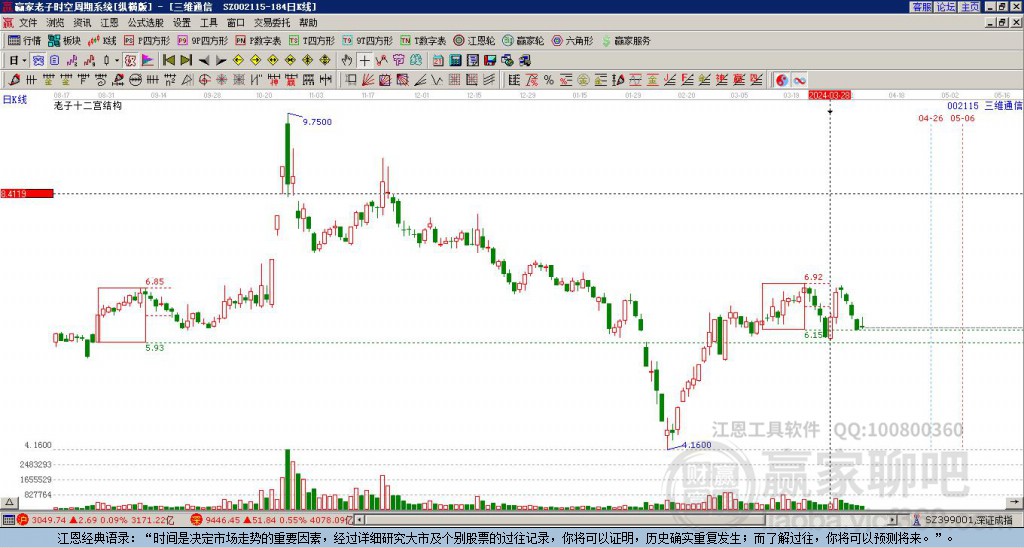Screen dimensions: 1024x548
Task: Click the calculator icon in toolbar
Action: pos(456,60)
